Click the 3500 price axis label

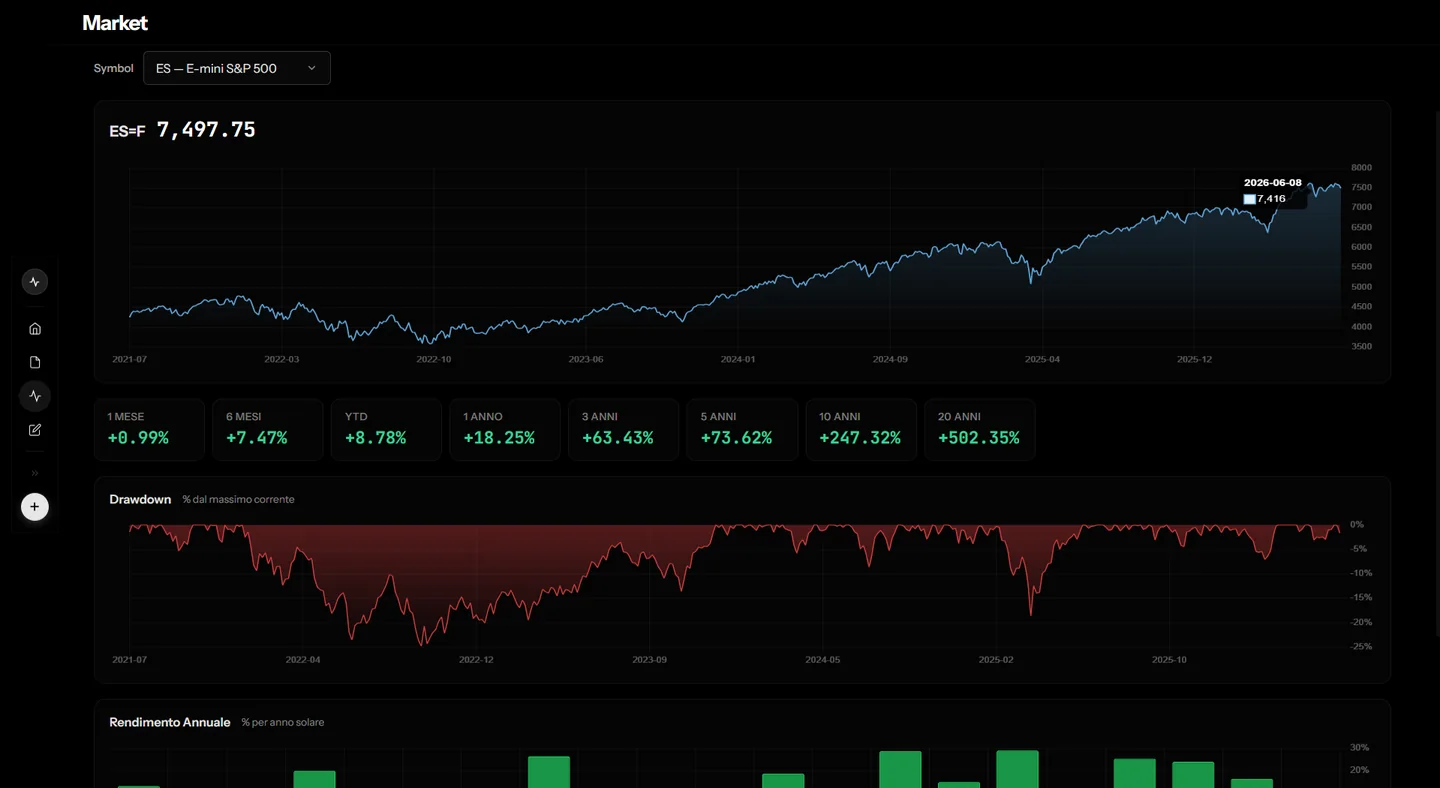(1361, 346)
